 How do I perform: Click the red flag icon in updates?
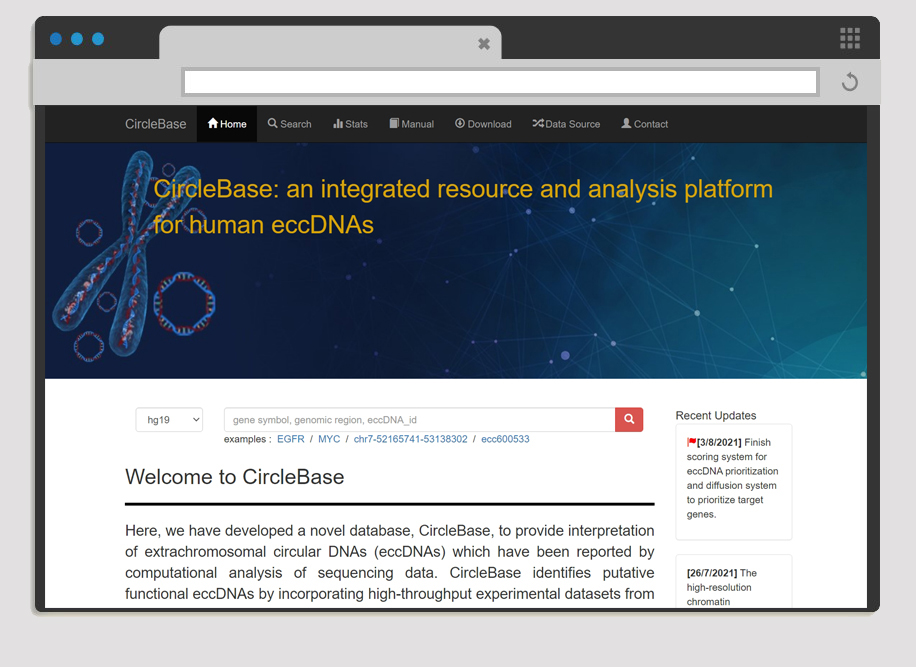point(691,442)
